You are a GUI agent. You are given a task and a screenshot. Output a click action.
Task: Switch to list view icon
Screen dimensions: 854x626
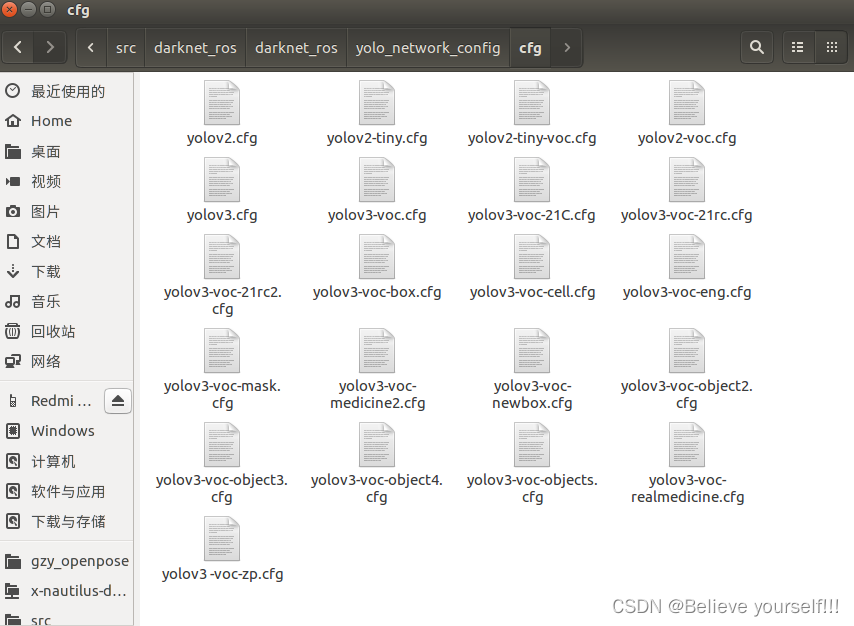pos(797,47)
